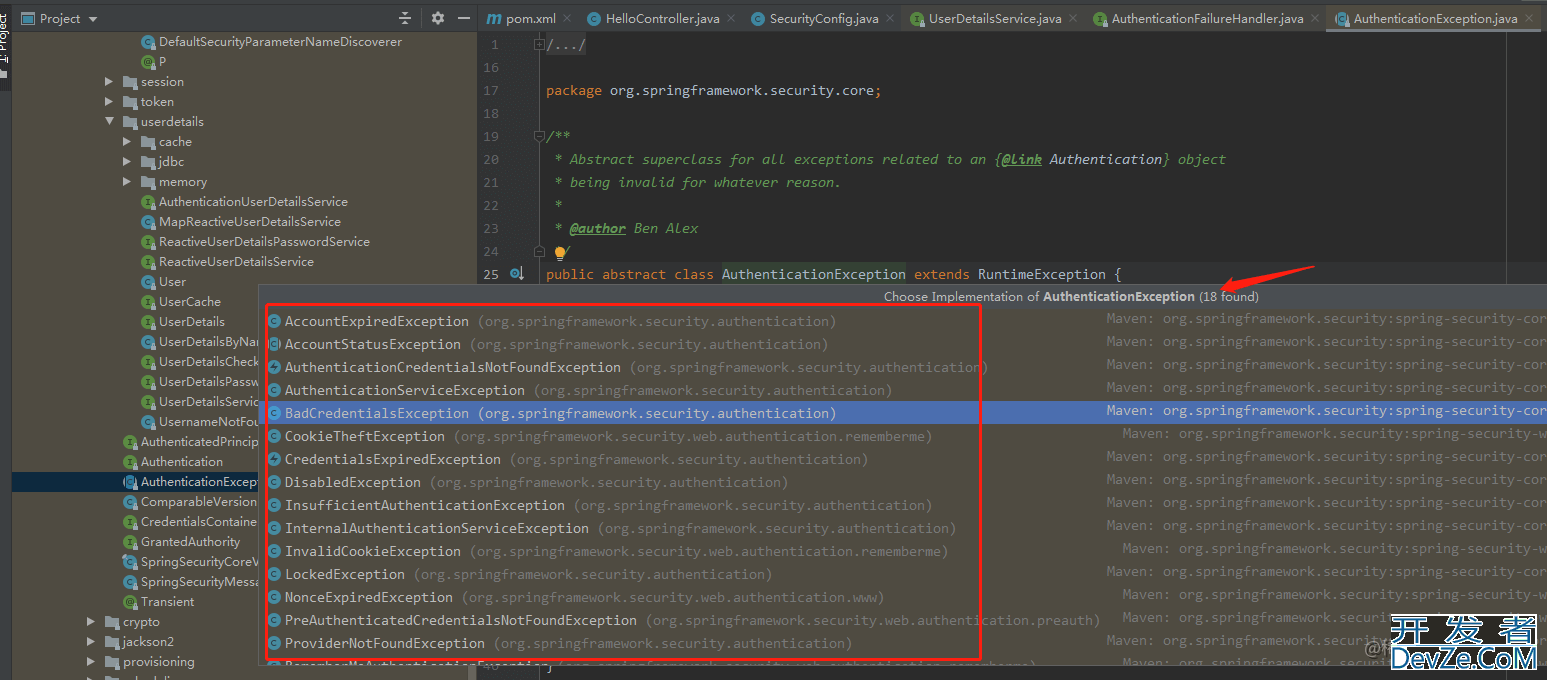Choose PreAuthenticatedCredentialsNotFoundException in popup
Screen dimensions: 1547x680
click(x=902, y=621)
